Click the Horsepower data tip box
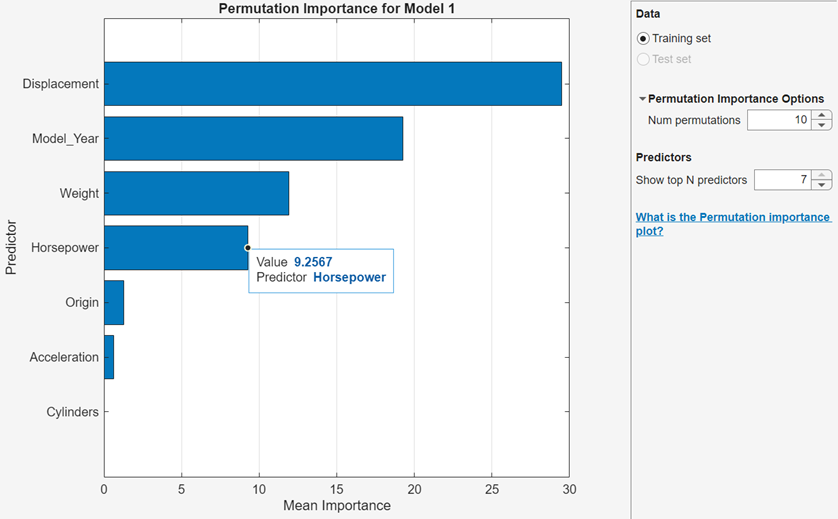This screenshot has height=519, width=838. pos(321,270)
